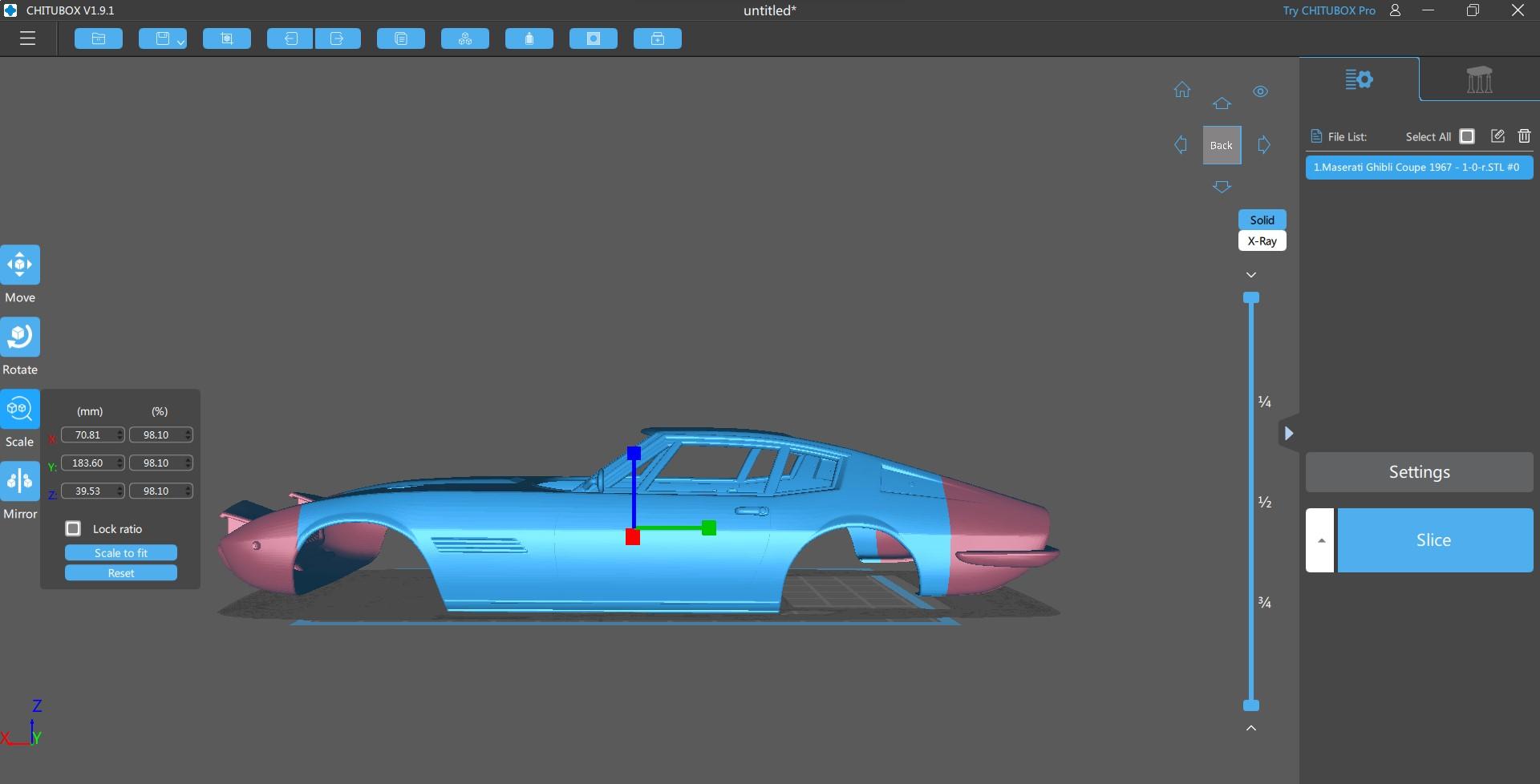1540x784 pixels.
Task: Open the hamburger main menu
Action: click(28, 38)
